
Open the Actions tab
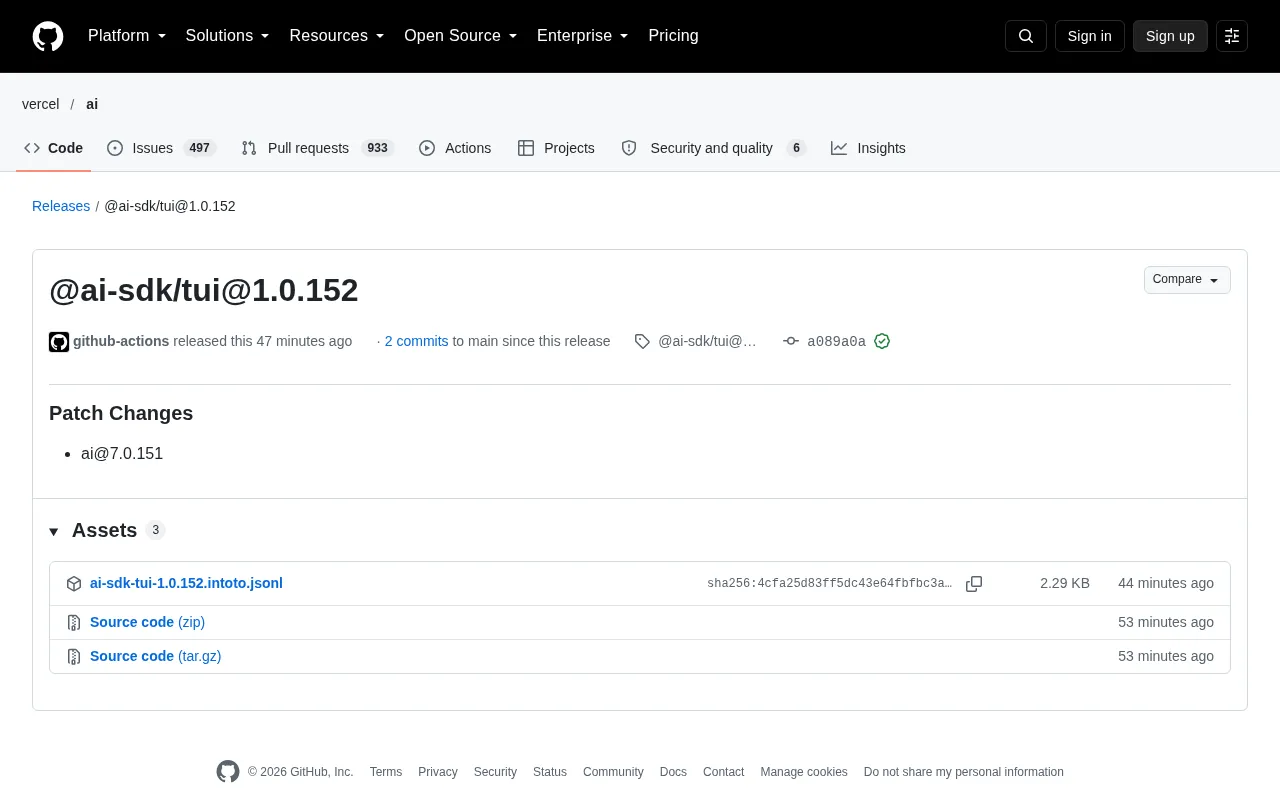(455, 148)
